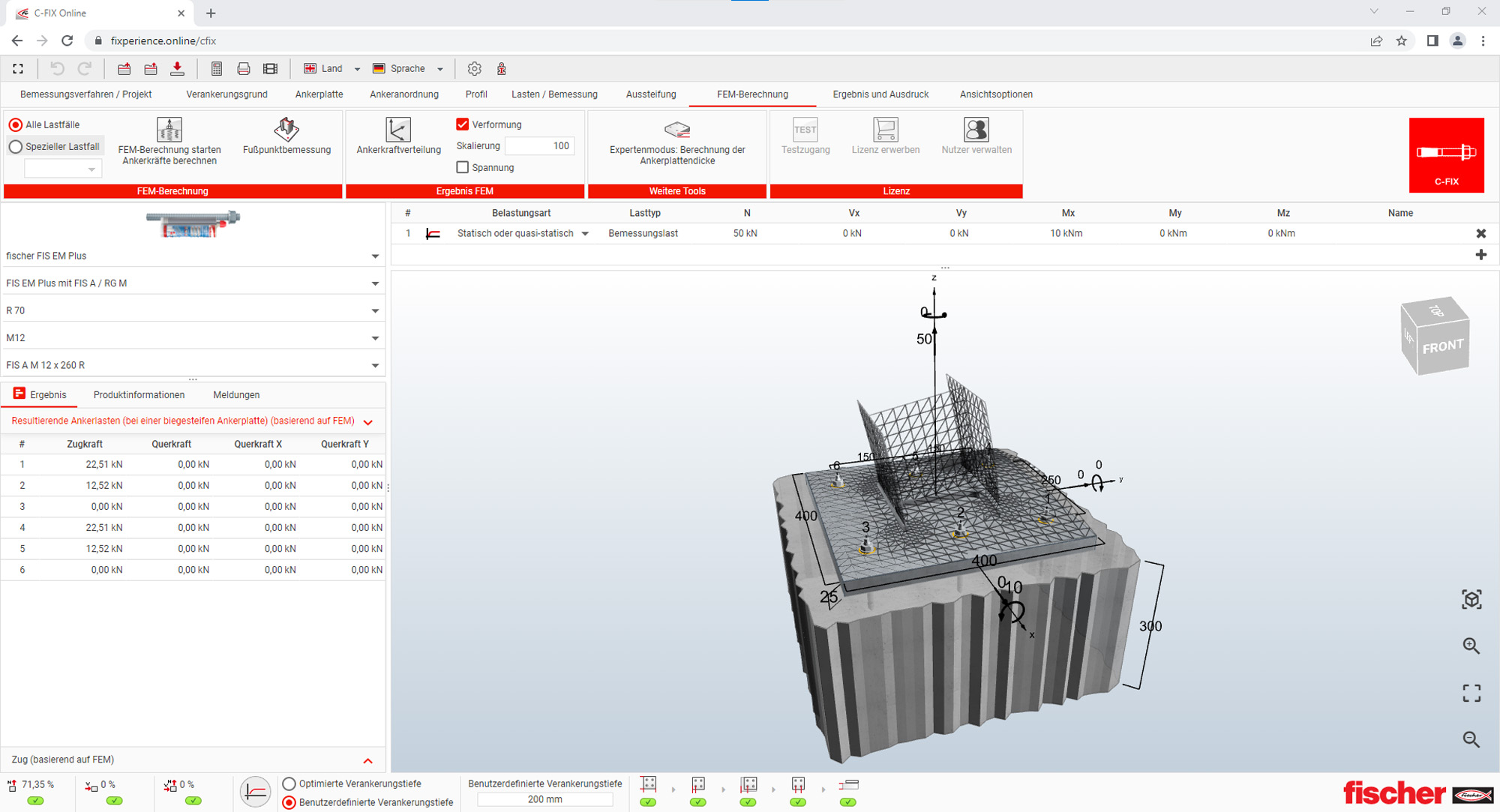Open Testzugang in the Lizenz section
The image size is (1500, 812).
point(805,136)
